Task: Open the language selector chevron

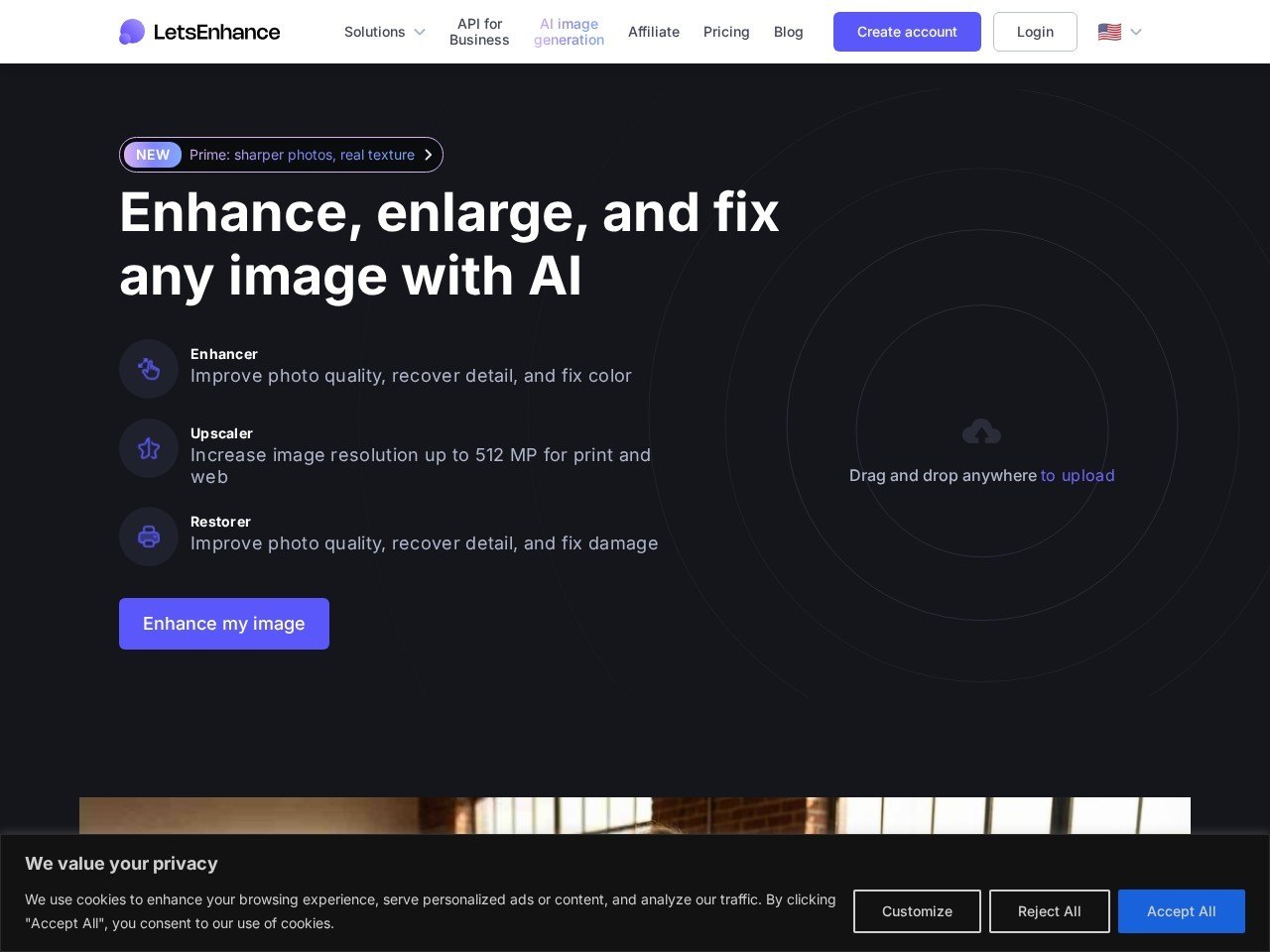Action: pos(1136,32)
